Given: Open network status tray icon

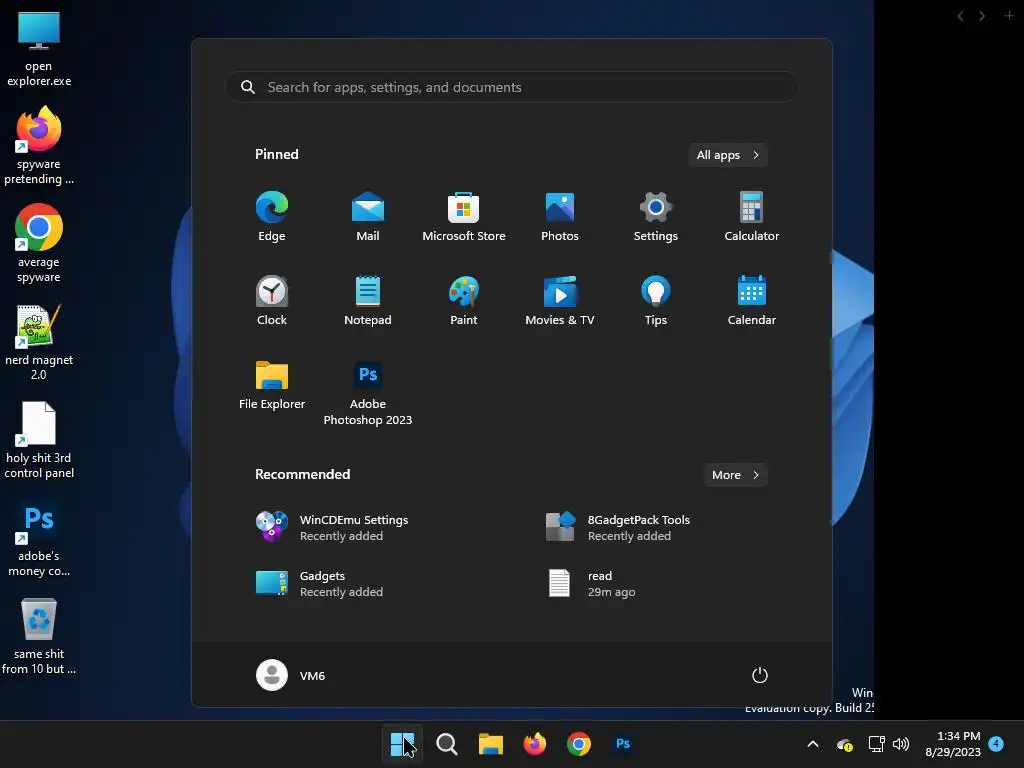Looking at the screenshot, I should point(876,744).
